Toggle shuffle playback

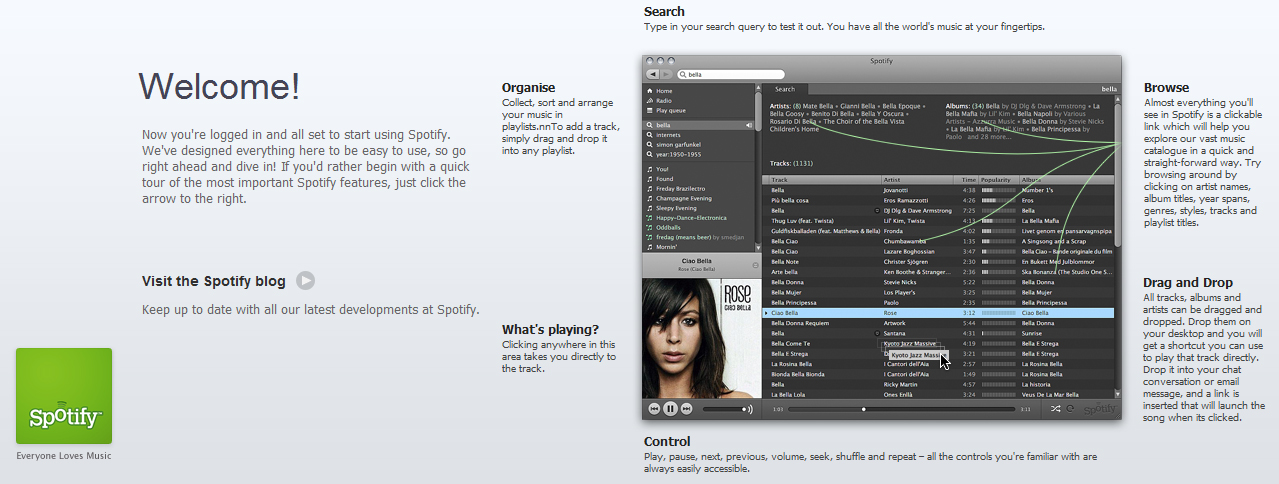1057,409
